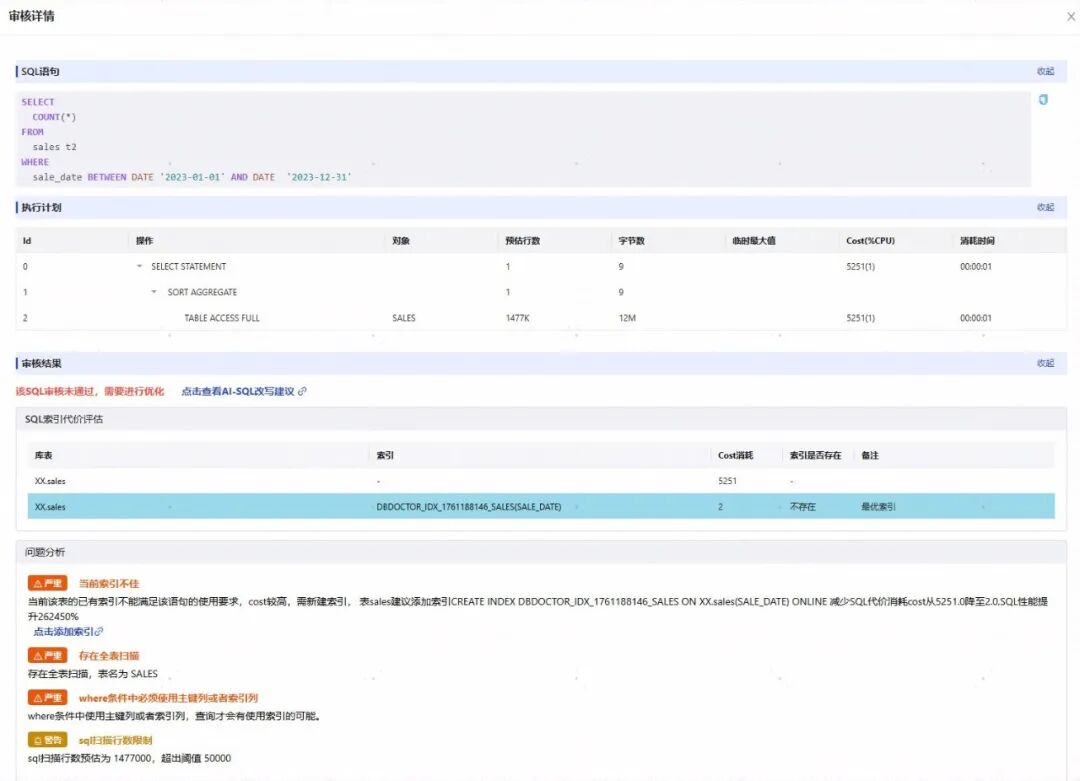The height and width of the screenshot is (781, 1080).
Task: Collapse the 审核结果 section via 收起
Action: point(1046,363)
